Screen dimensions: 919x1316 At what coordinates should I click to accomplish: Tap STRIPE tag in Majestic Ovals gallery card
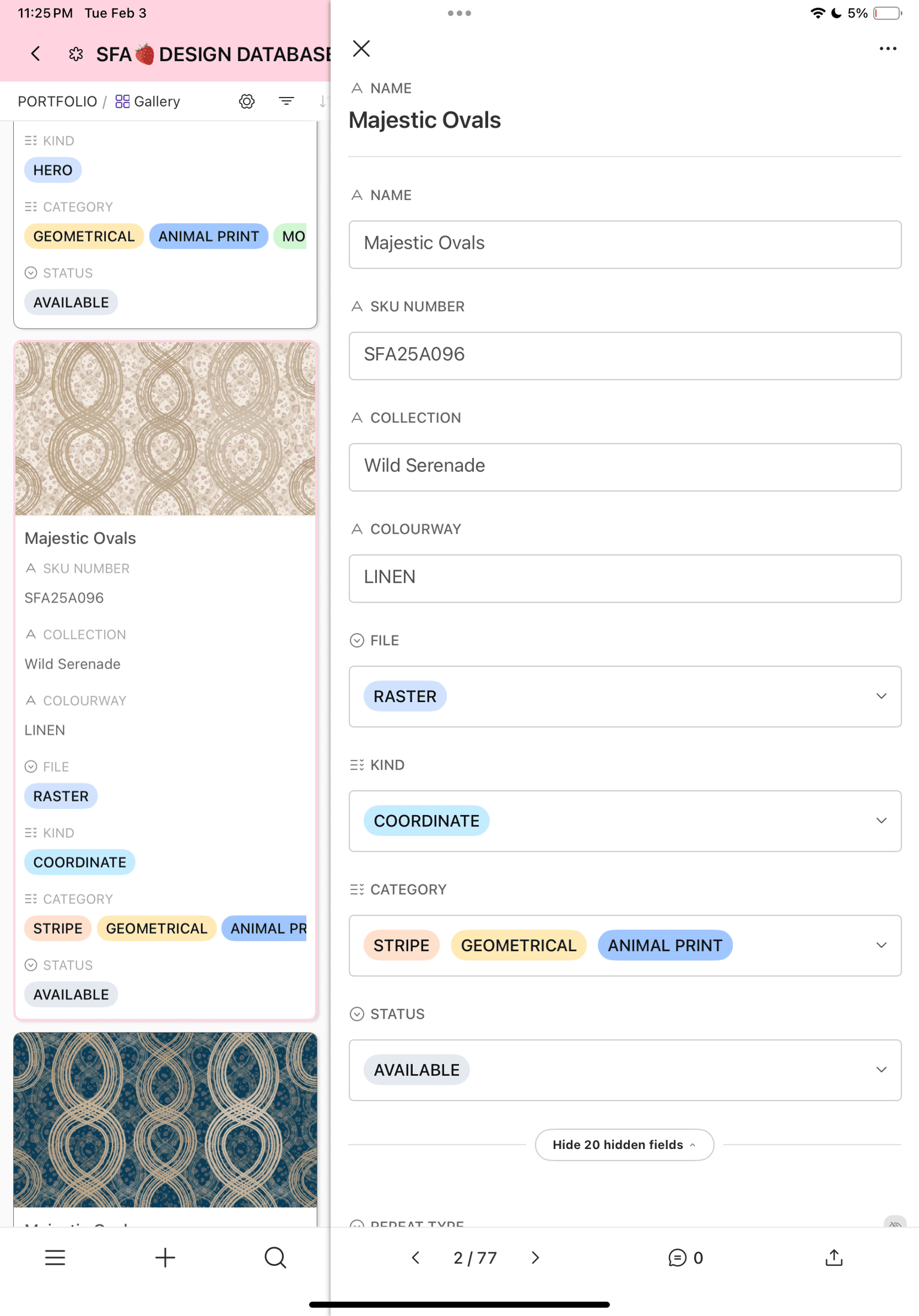58,928
